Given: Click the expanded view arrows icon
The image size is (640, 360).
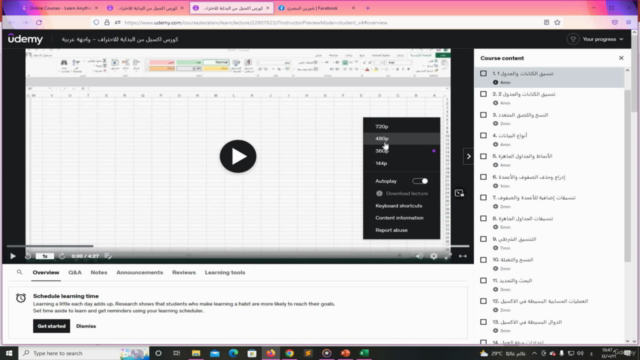Looking at the screenshot, I should pos(462,256).
